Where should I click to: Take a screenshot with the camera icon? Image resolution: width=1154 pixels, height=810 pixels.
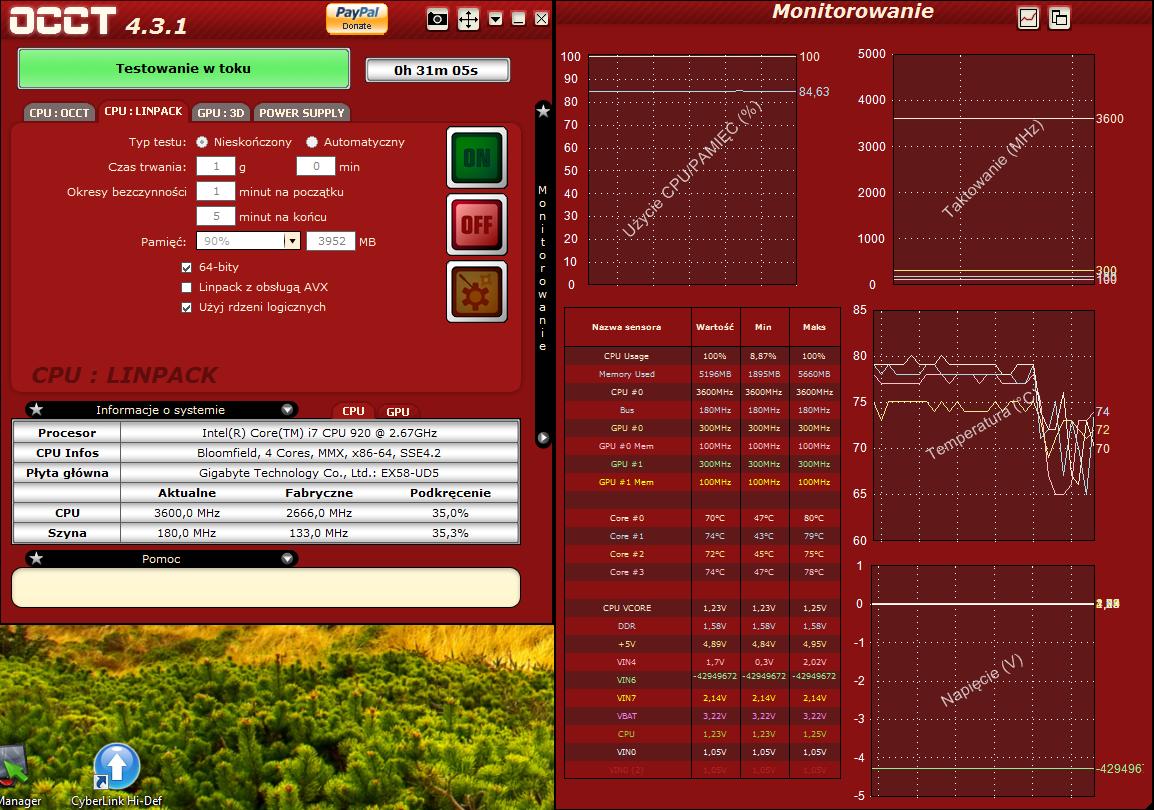437,19
